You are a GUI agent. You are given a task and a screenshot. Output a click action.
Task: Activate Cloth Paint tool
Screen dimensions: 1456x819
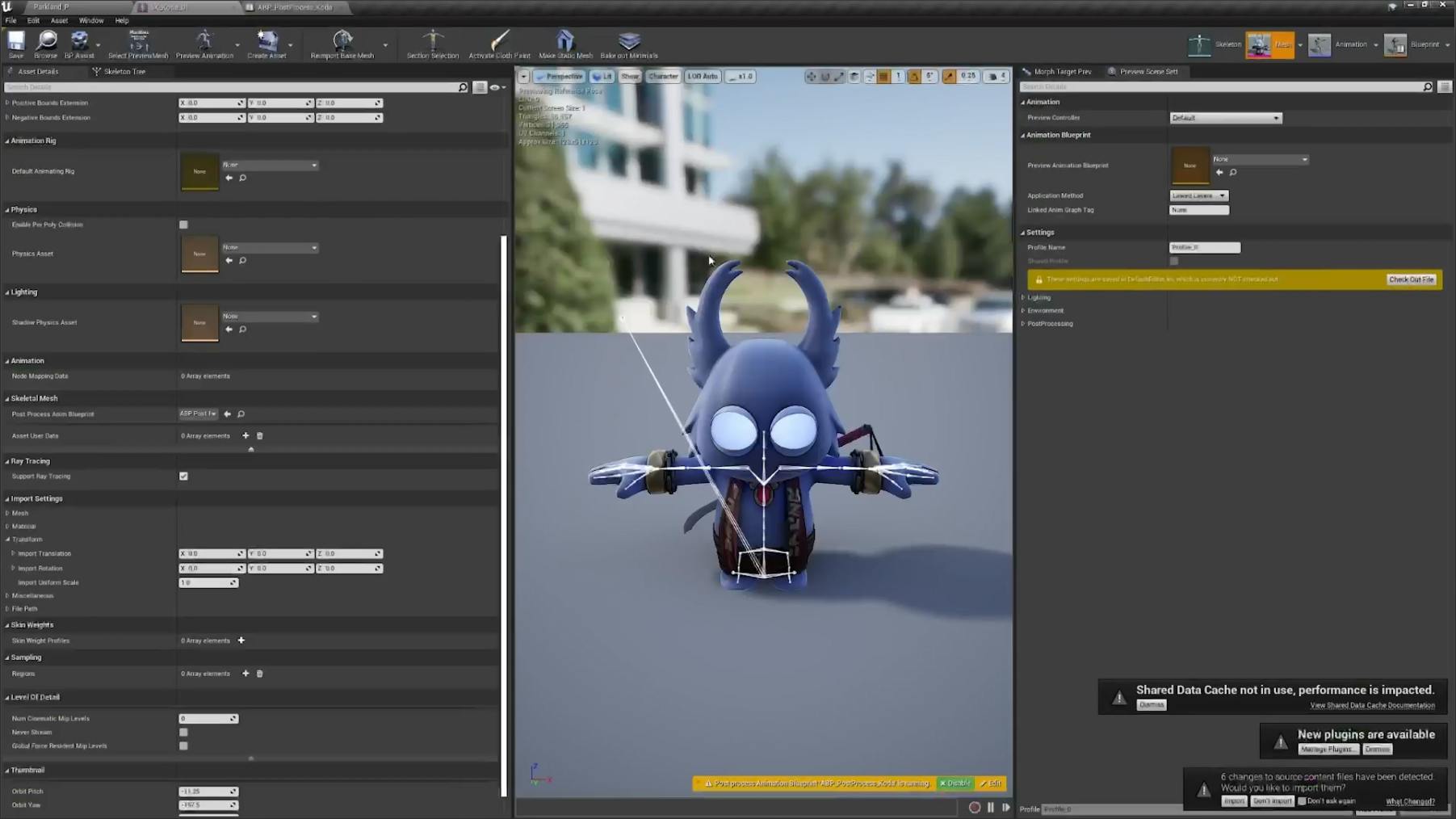point(499,44)
